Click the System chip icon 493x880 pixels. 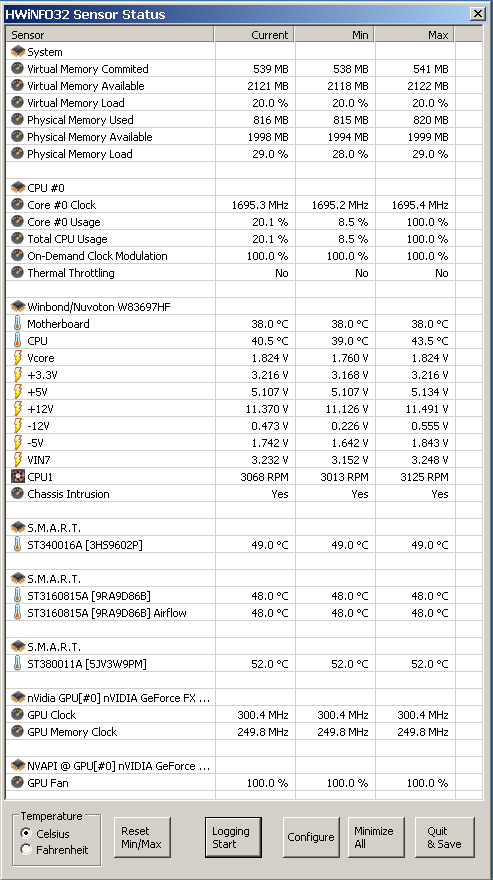[x=18, y=52]
